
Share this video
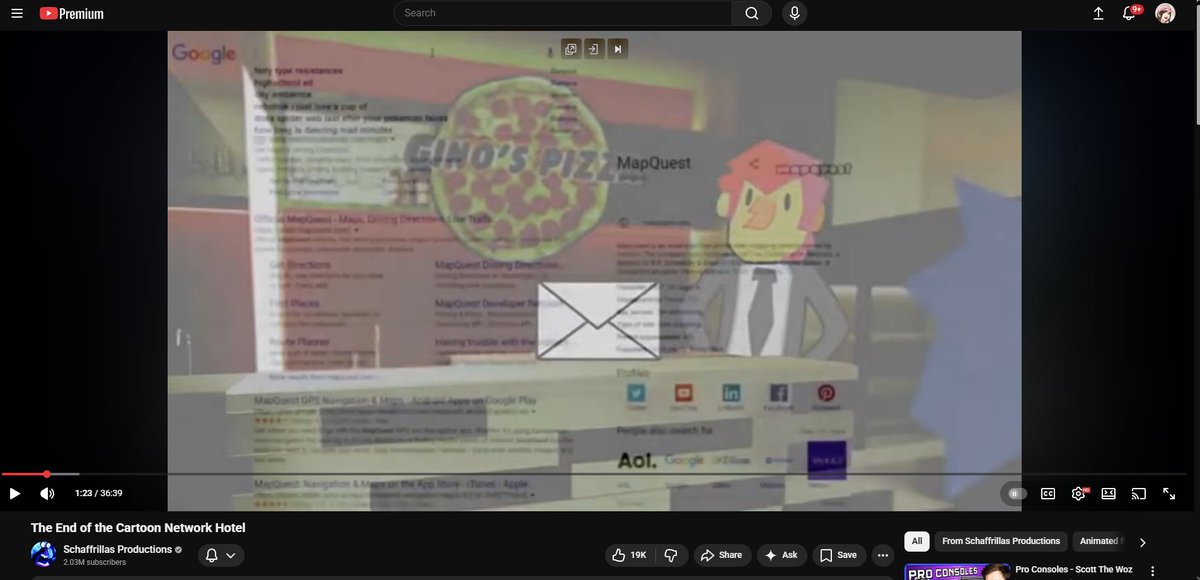(x=721, y=555)
